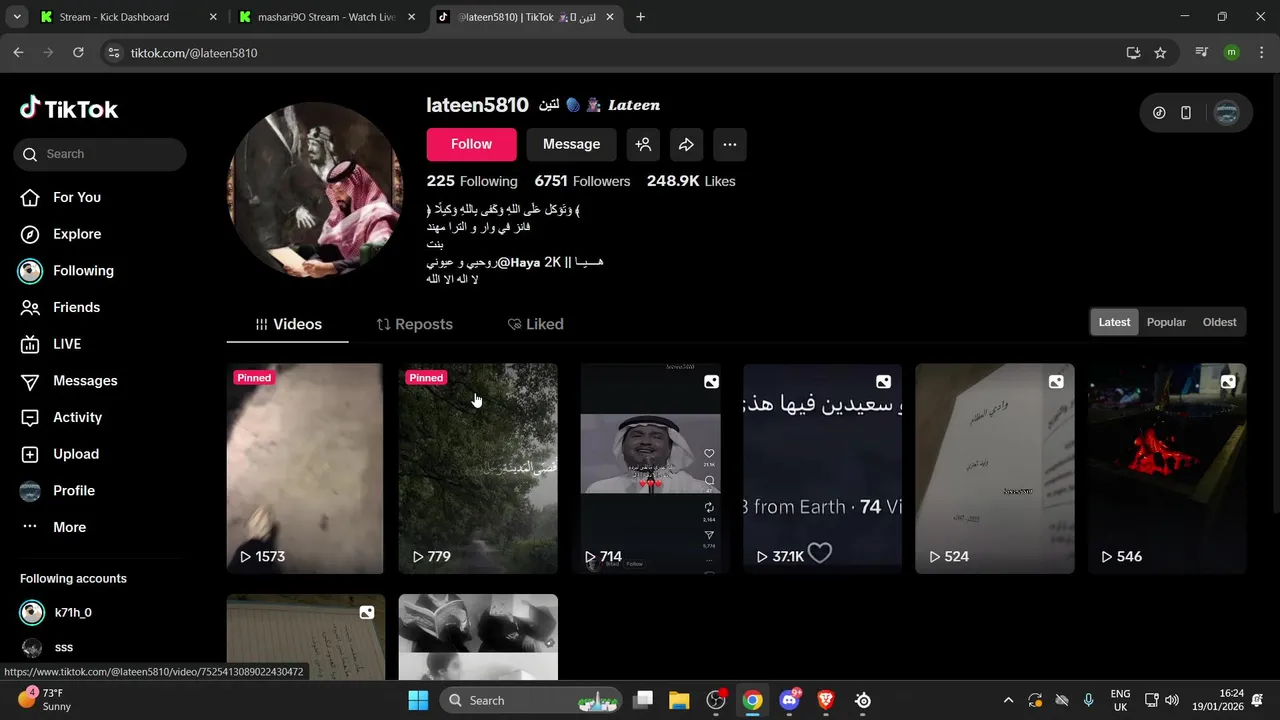The width and height of the screenshot is (1280, 720).
Task: Switch to the Reposts tab
Action: [x=414, y=324]
